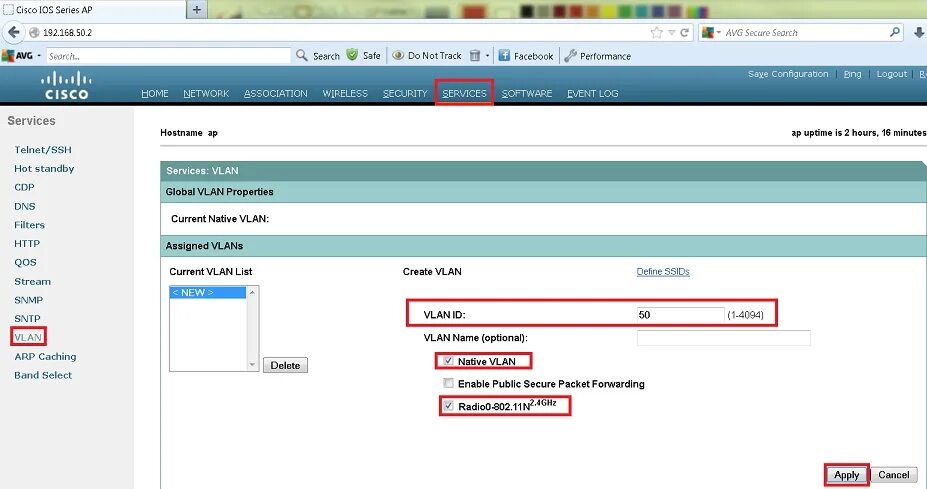
Task: Click the Ping link
Action: (852, 74)
